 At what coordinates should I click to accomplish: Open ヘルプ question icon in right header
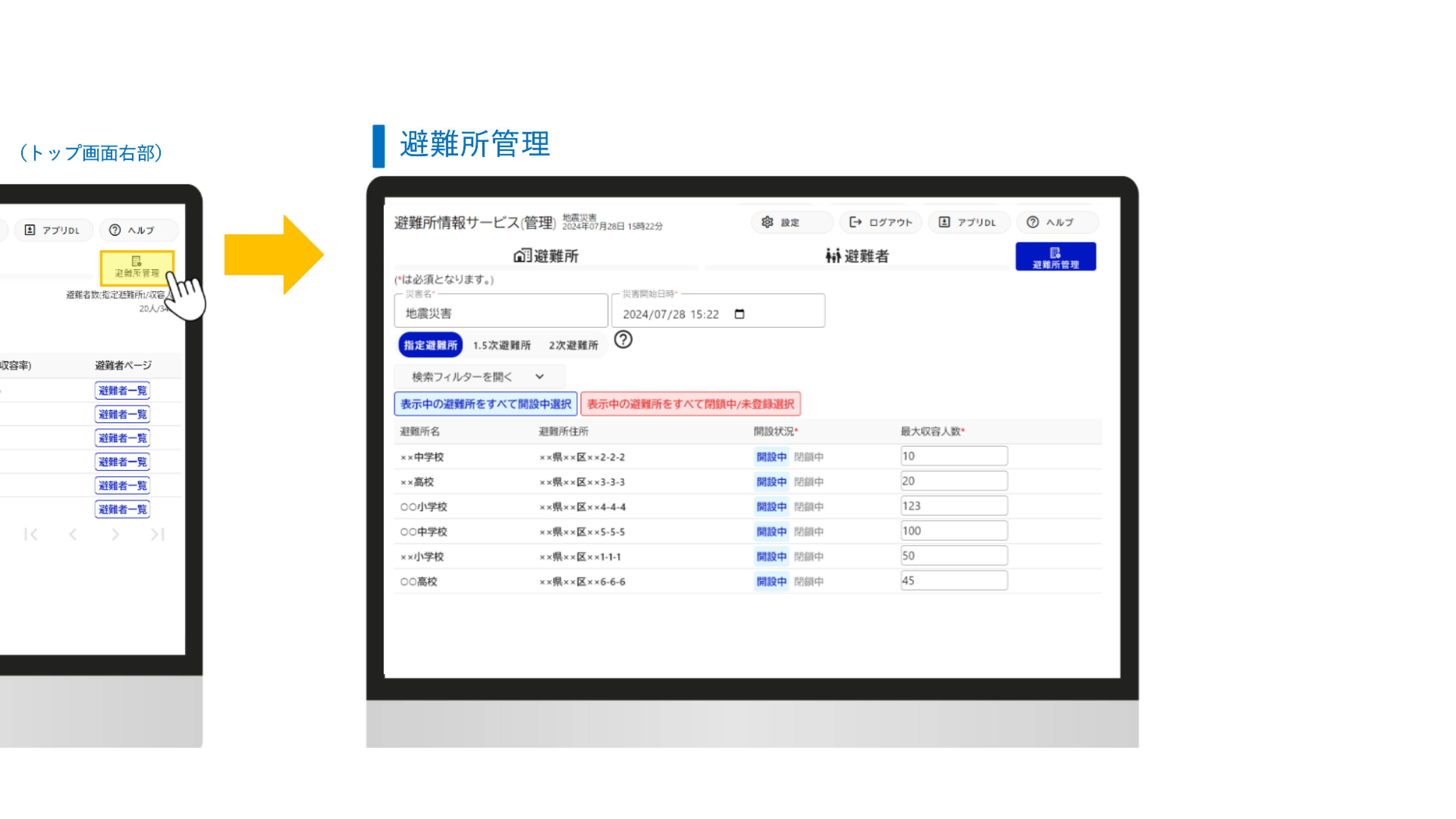[x=1032, y=222]
